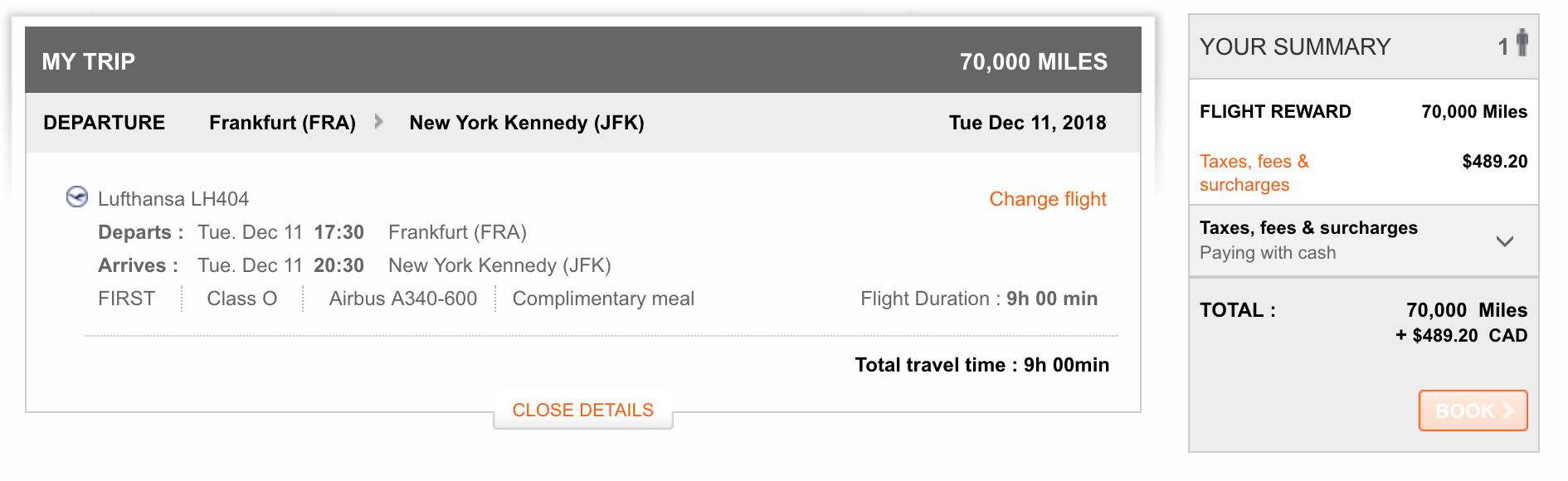Click the MY TRIP header title
The height and width of the screenshot is (481, 1568).
pos(89,61)
